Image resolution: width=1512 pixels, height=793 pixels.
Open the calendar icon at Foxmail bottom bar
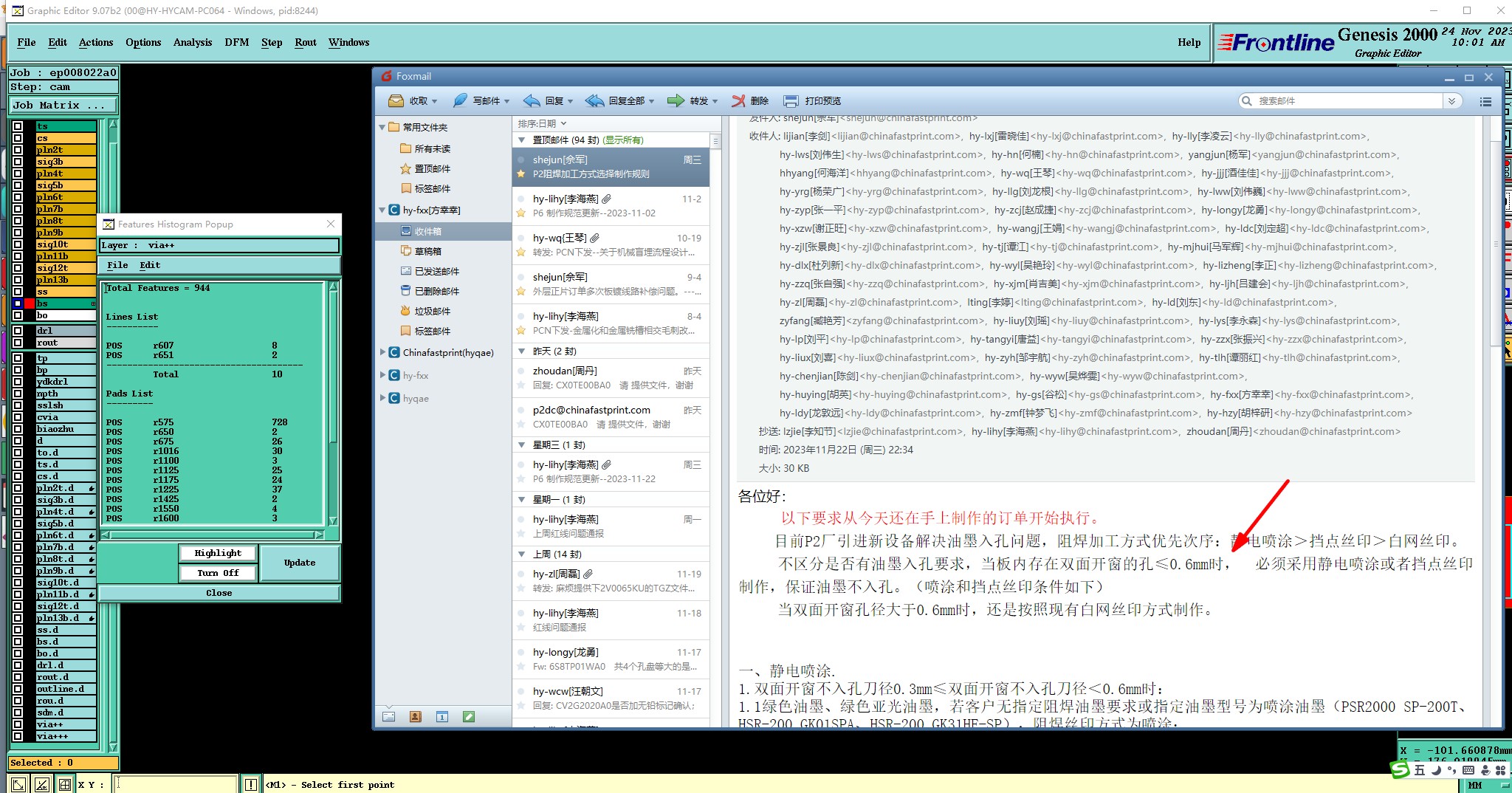coord(442,716)
